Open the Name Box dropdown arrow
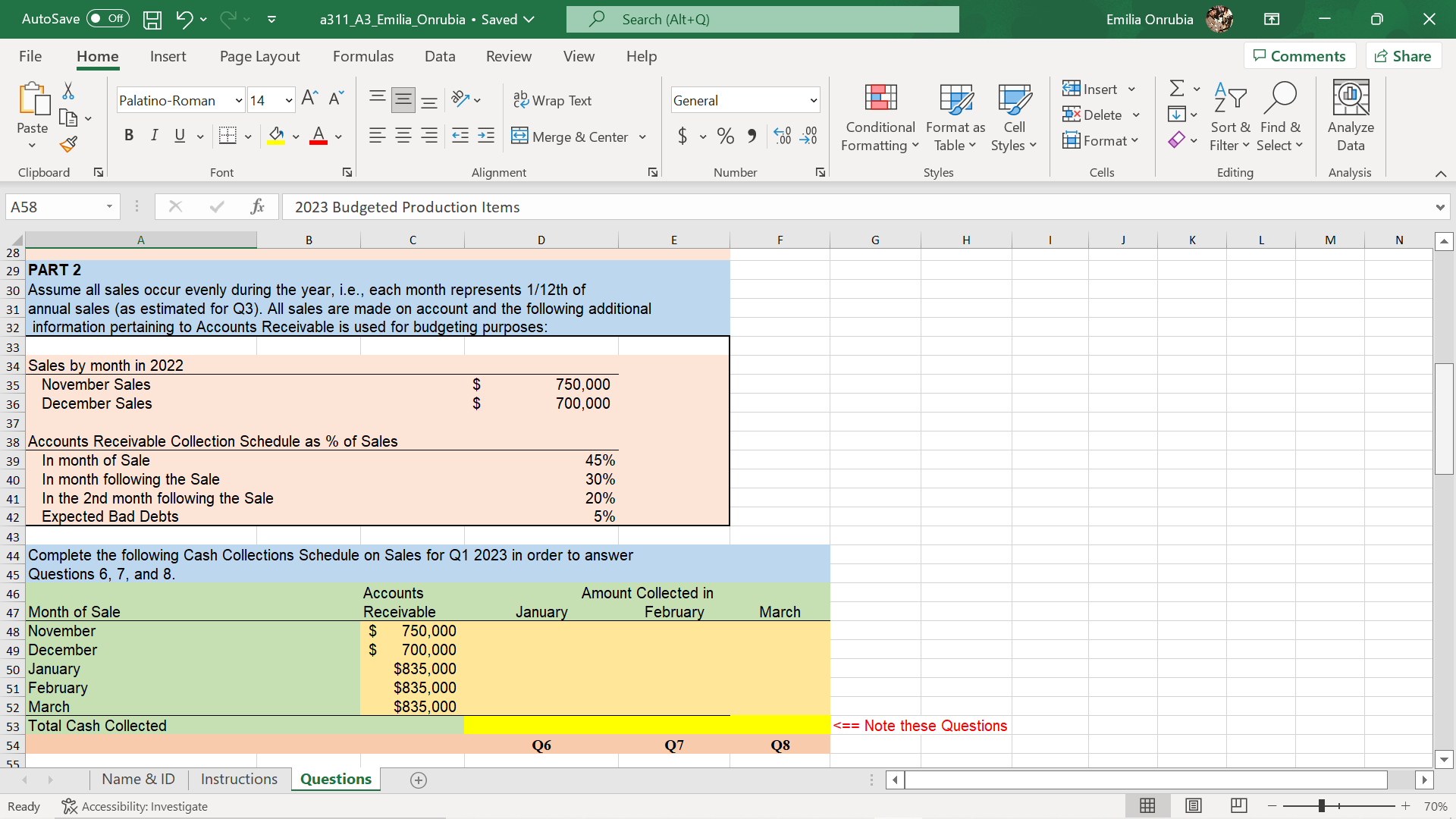Viewport: 1456px width, 819px height. coord(109,207)
